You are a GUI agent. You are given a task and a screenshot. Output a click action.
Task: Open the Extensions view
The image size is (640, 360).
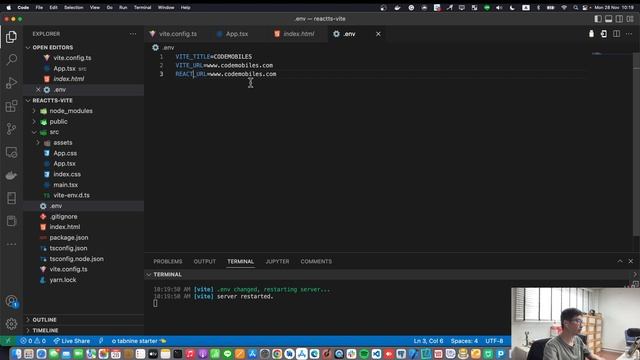pyautogui.click(x=11, y=106)
